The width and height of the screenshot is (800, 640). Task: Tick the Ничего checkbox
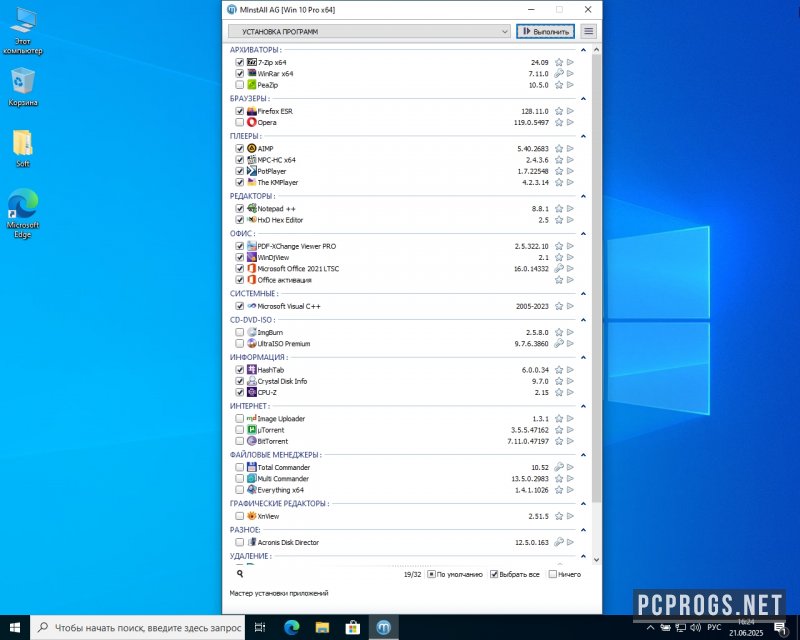[553, 574]
